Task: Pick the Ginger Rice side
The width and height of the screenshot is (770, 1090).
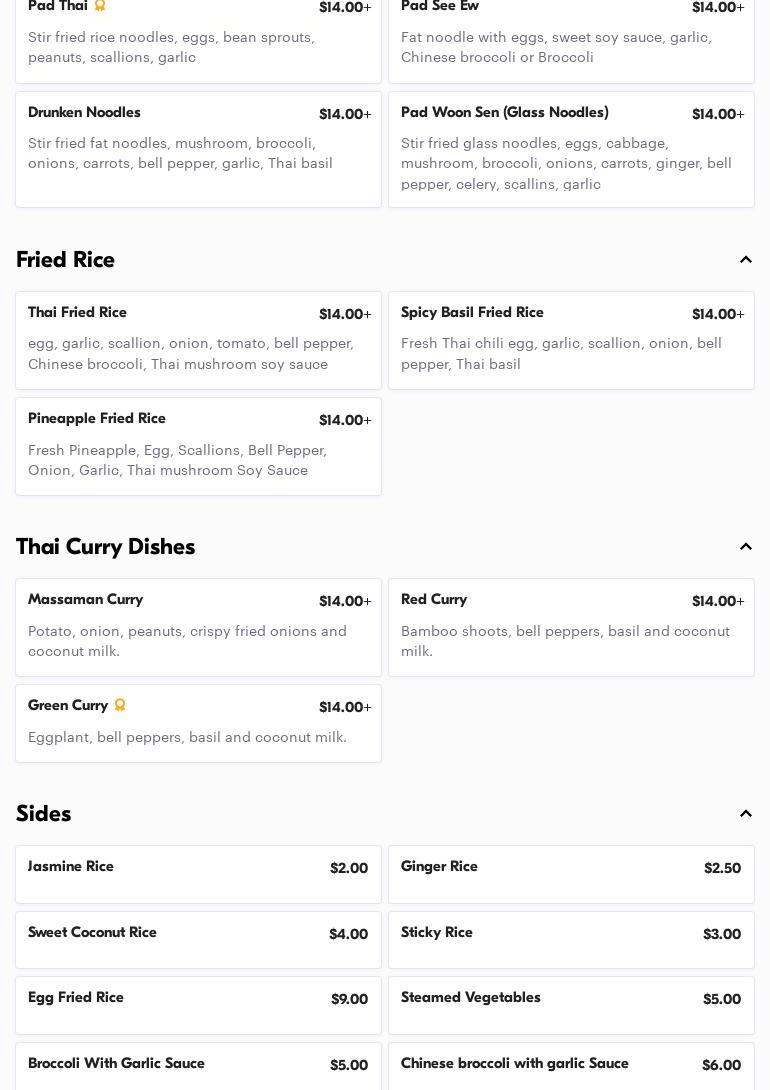Action: pyautogui.click(x=571, y=874)
